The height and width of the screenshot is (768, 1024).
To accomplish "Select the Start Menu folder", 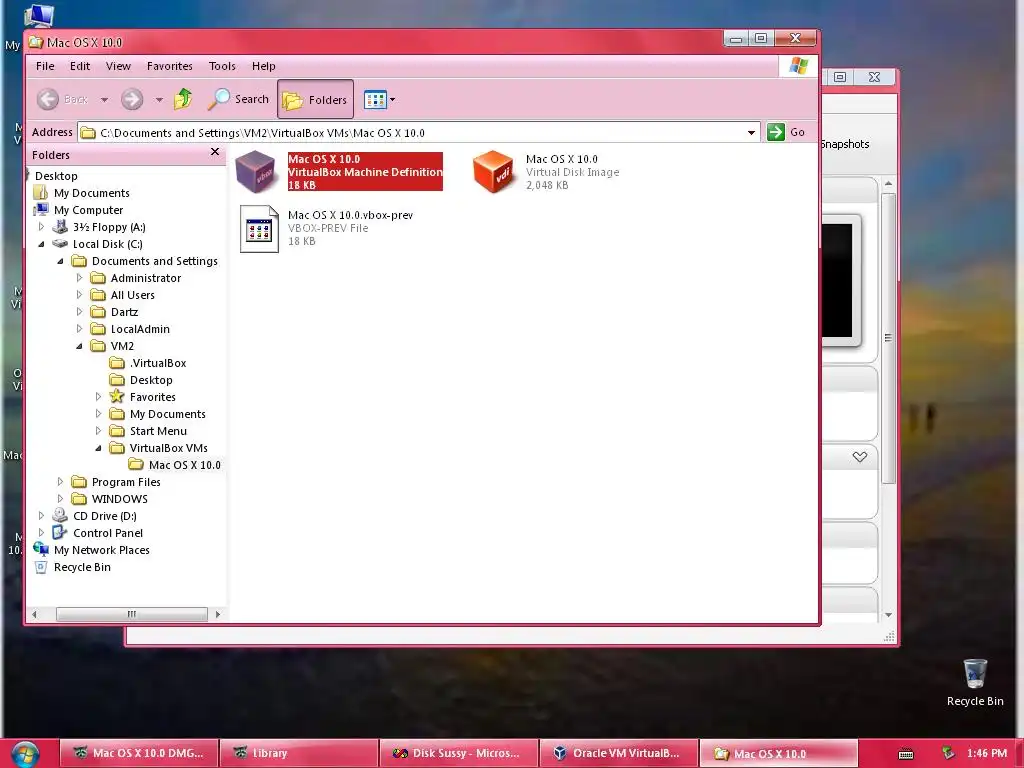I will (158, 430).
